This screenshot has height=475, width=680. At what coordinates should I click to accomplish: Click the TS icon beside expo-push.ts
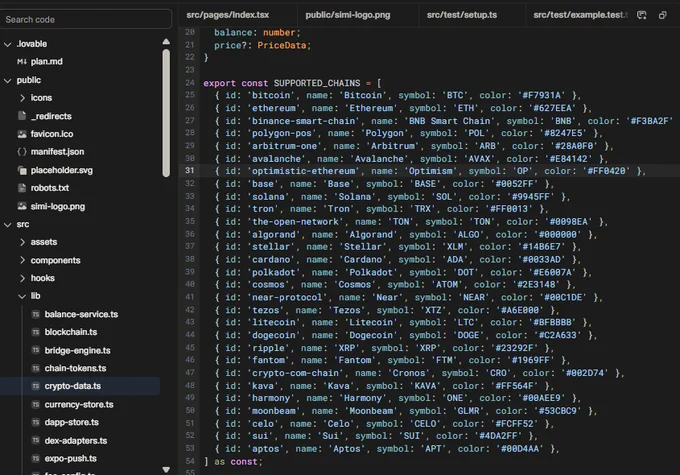(x=36, y=459)
